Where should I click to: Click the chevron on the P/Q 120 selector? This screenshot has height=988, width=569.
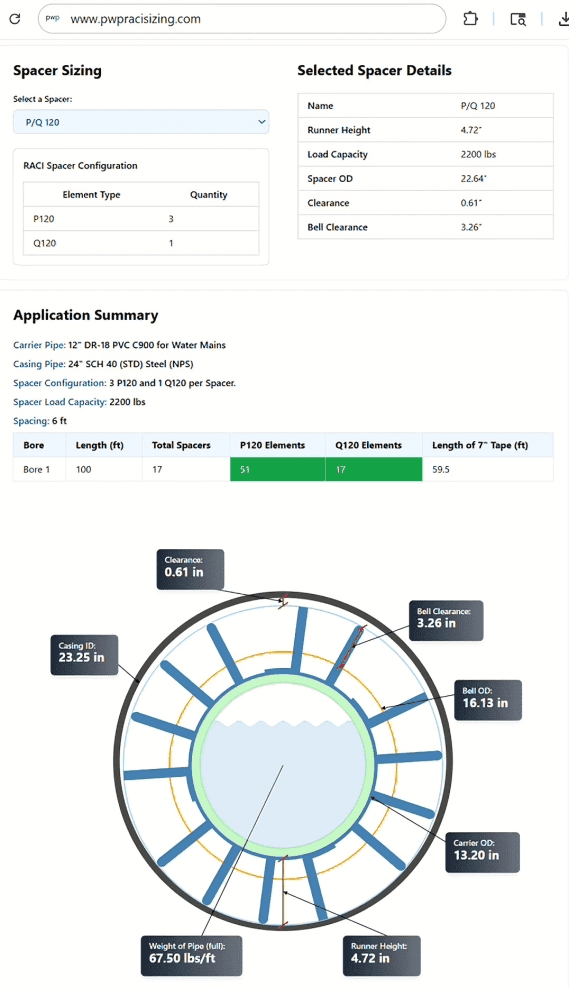pyautogui.click(x=262, y=122)
